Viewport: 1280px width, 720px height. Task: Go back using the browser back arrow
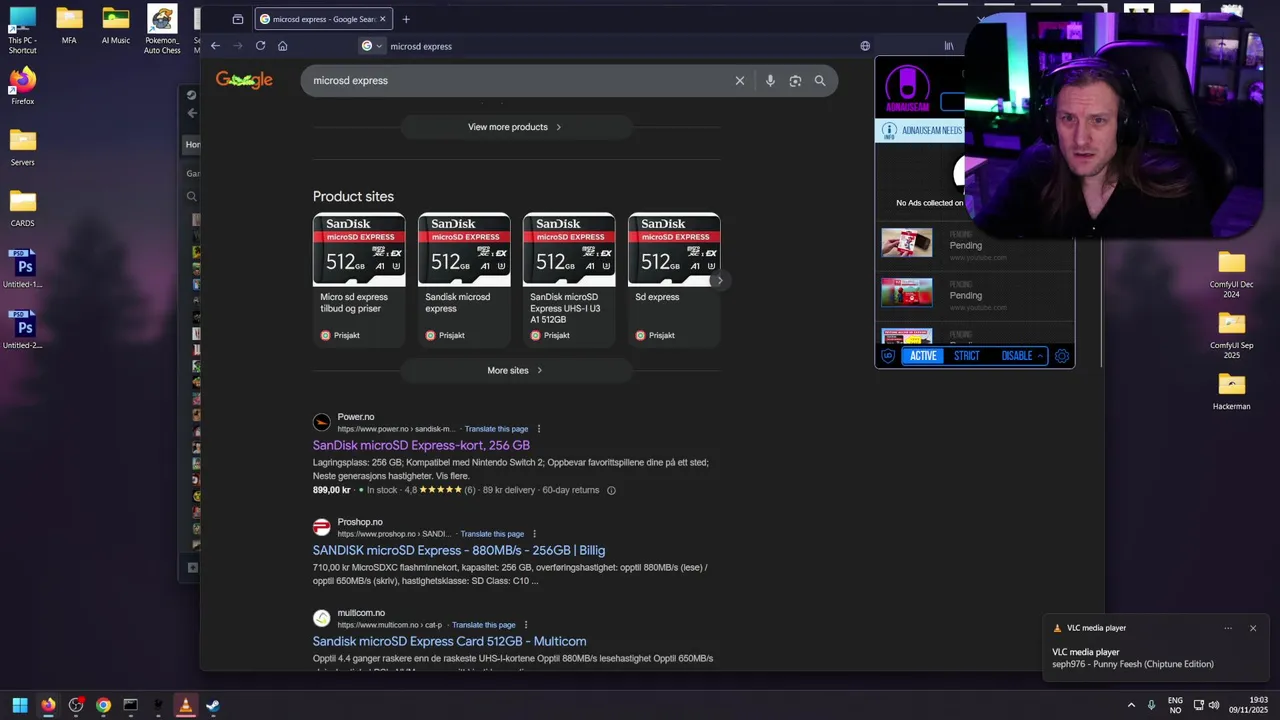point(215,46)
